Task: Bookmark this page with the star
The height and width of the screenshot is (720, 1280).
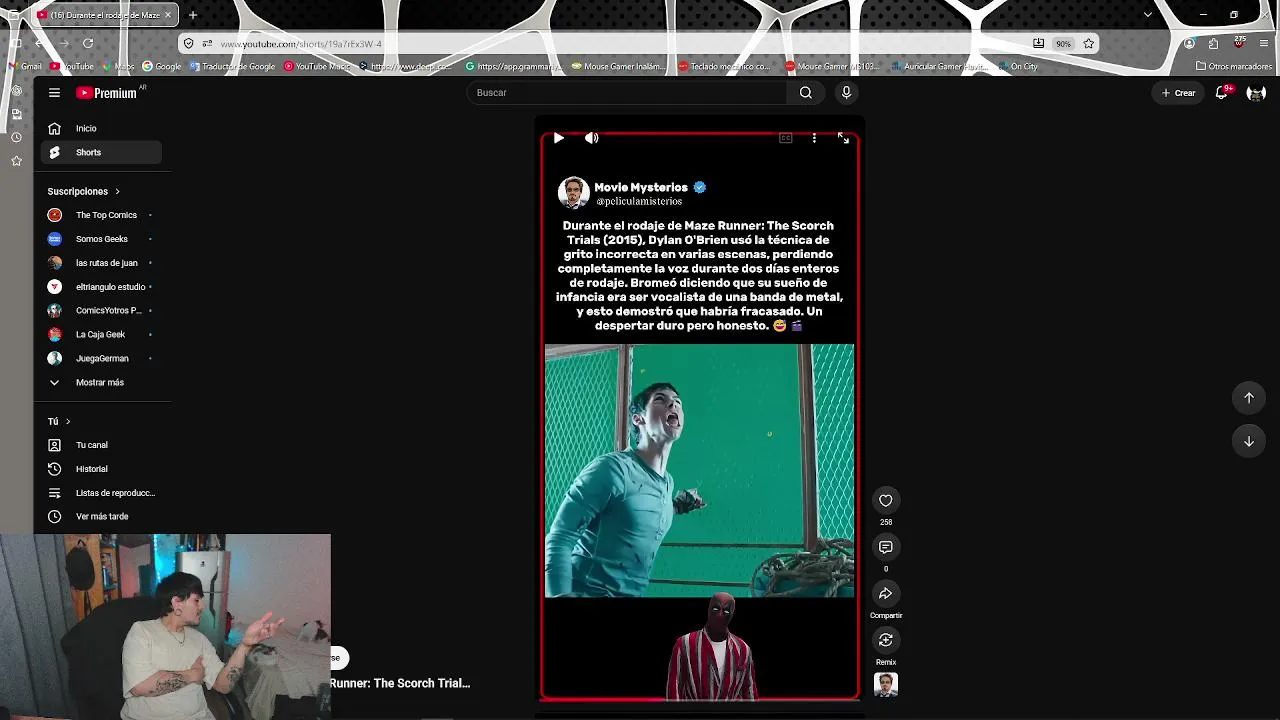Action: [1088, 44]
